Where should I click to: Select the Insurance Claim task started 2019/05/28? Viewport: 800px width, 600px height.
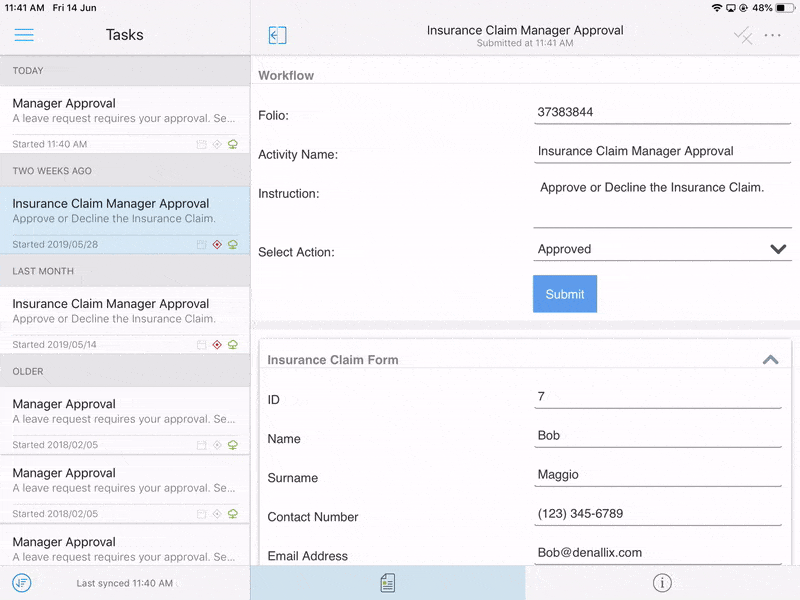tap(125, 220)
